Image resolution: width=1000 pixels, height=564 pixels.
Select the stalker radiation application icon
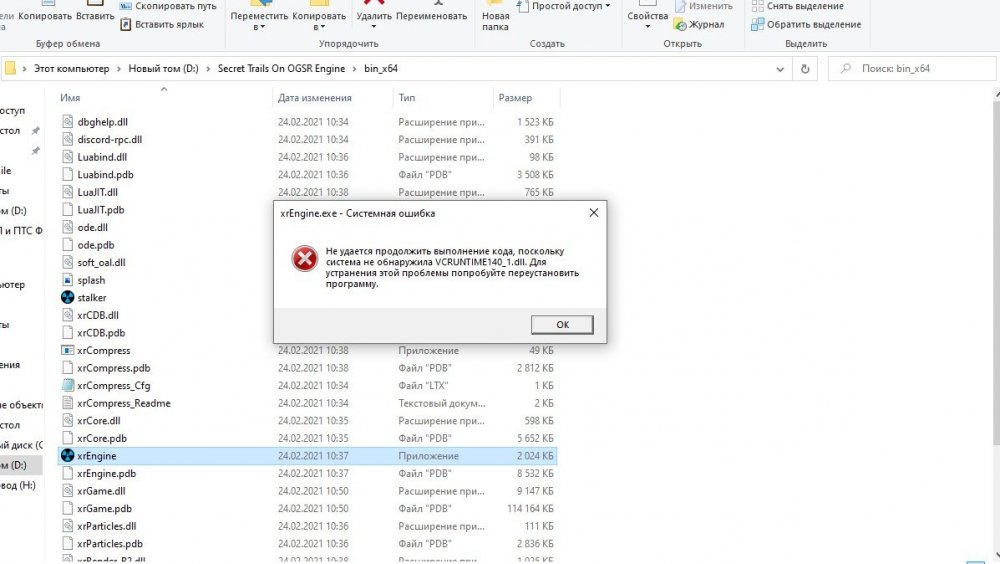point(68,297)
